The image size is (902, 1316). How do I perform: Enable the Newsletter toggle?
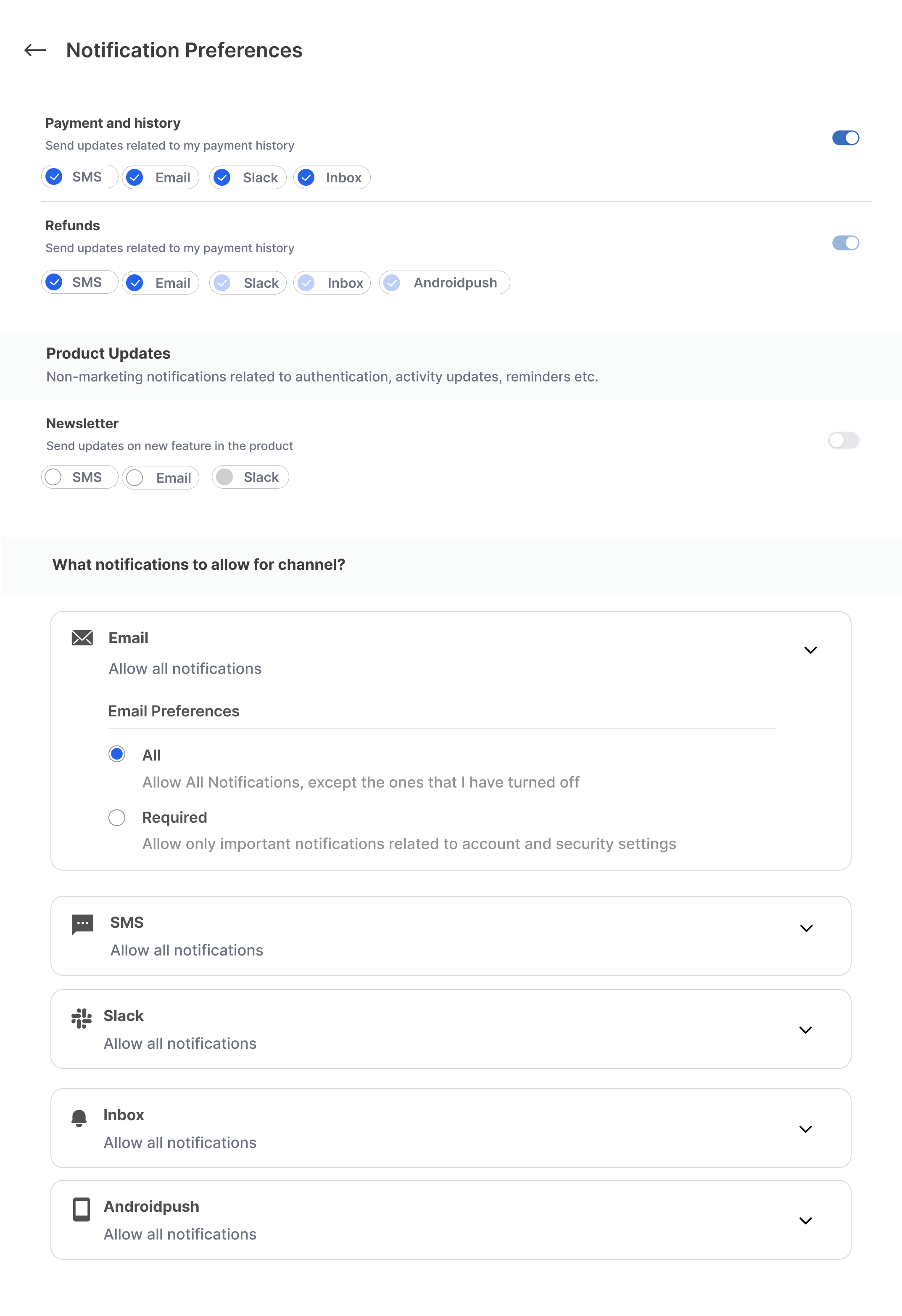(844, 440)
